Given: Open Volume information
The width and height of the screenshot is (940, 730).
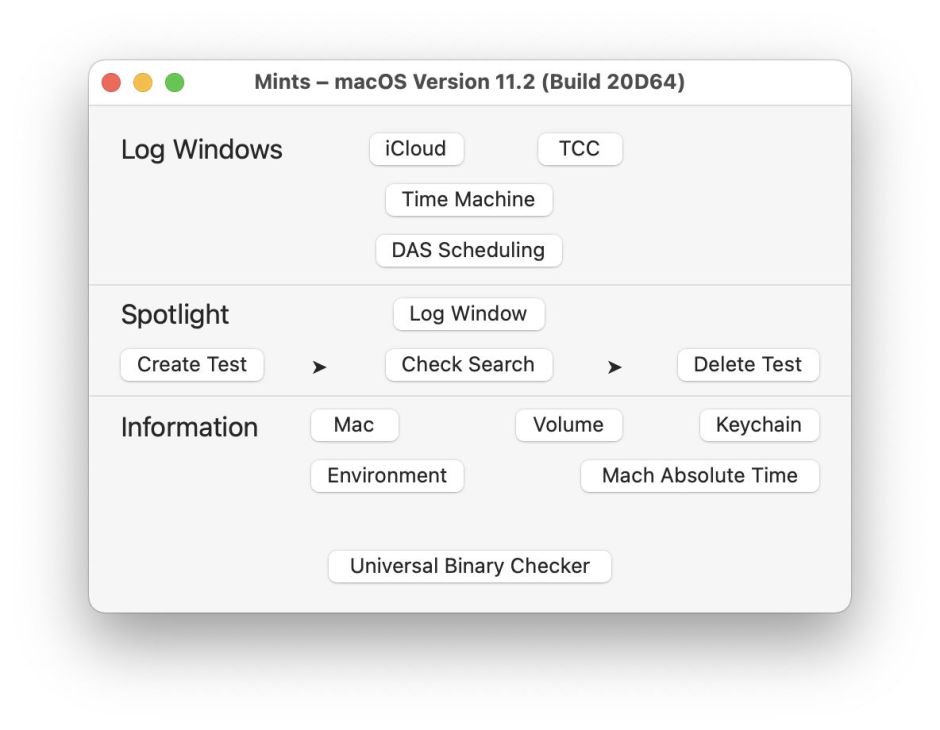Looking at the screenshot, I should (568, 425).
